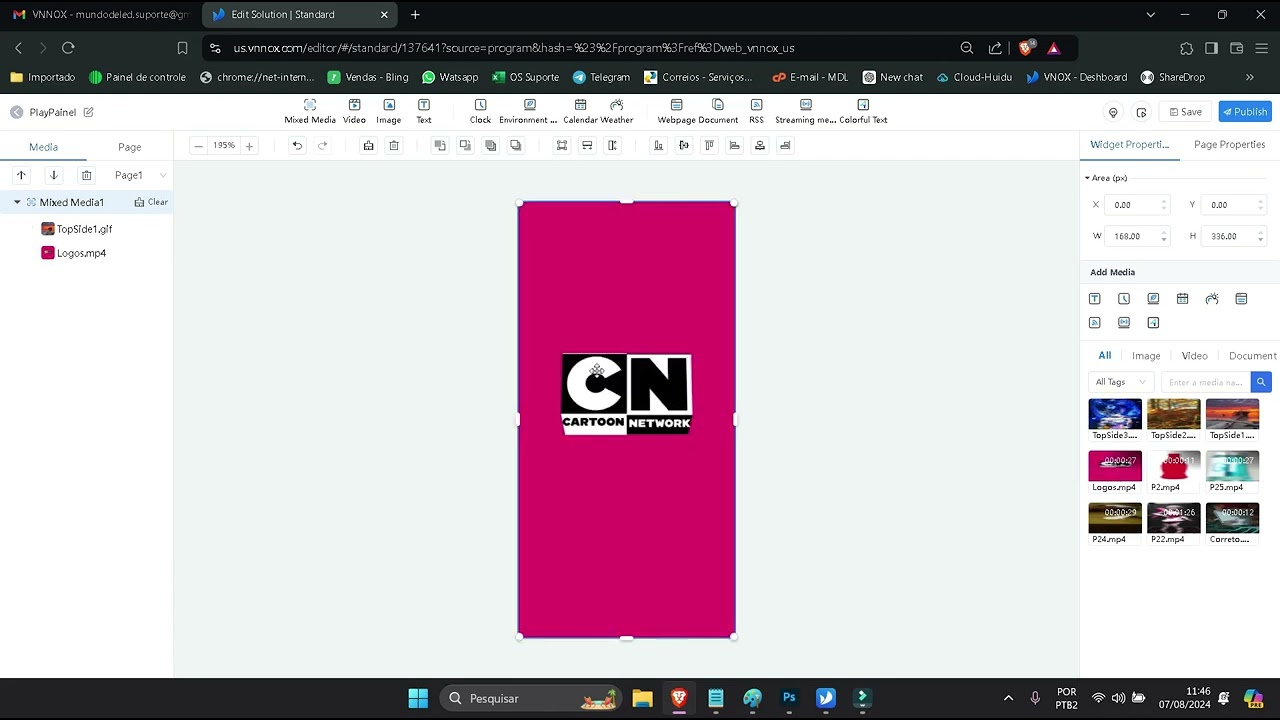This screenshot has width=1280, height=720.
Task: Move Mixed Media1 up in the list
Action: pyautogui.click(x=21, y=175)
